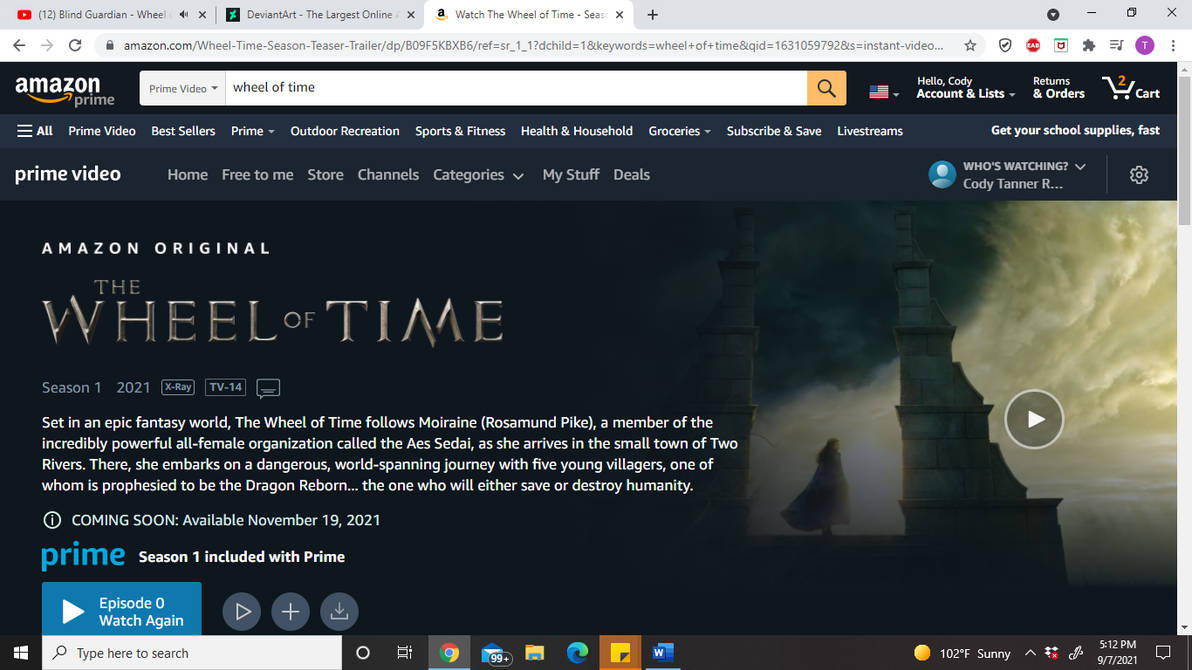Click Get your school supplies, fast
The image size is (1192, 670).
(1075, 131)
